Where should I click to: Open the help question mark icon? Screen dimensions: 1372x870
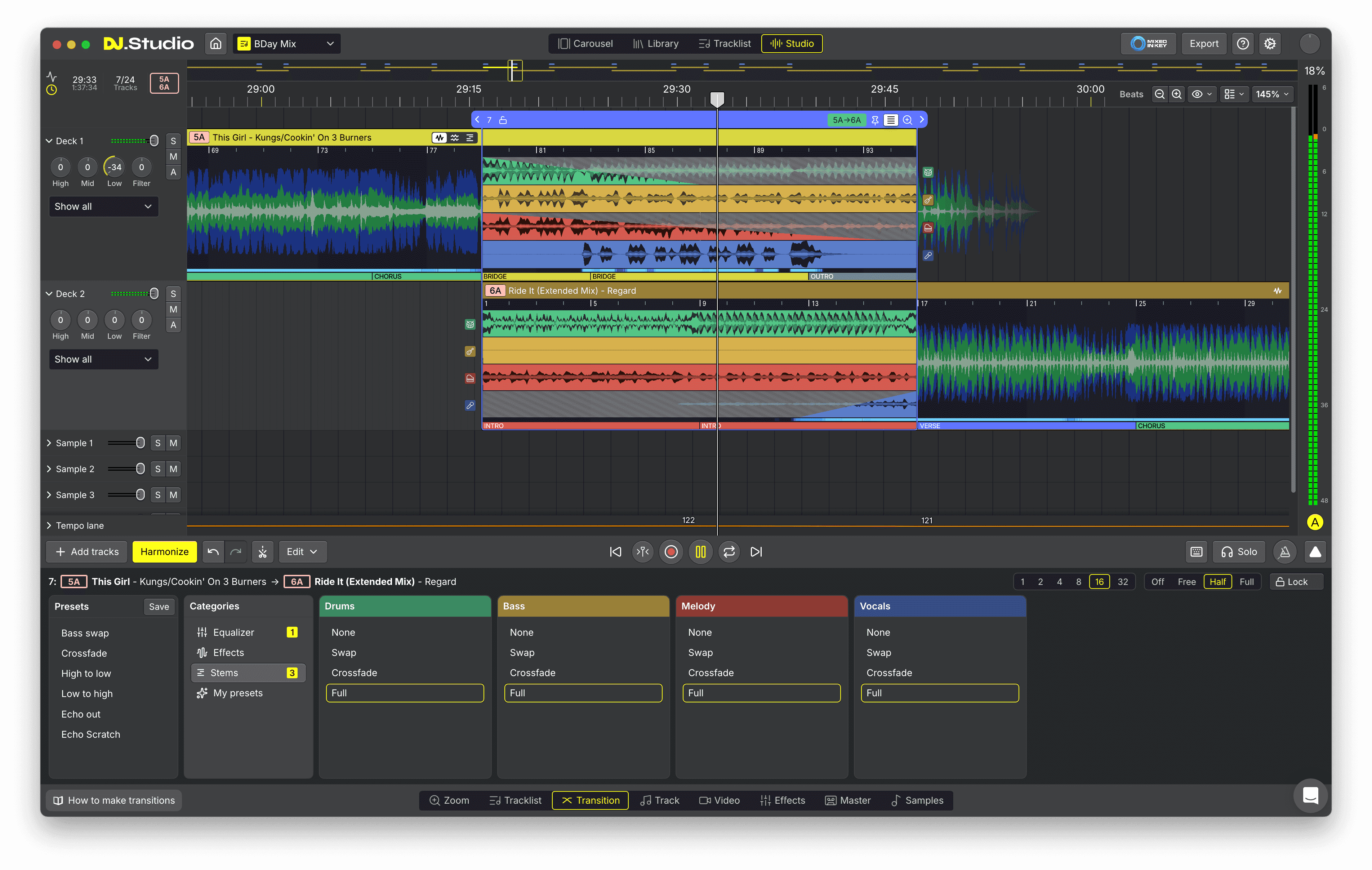1243,43
